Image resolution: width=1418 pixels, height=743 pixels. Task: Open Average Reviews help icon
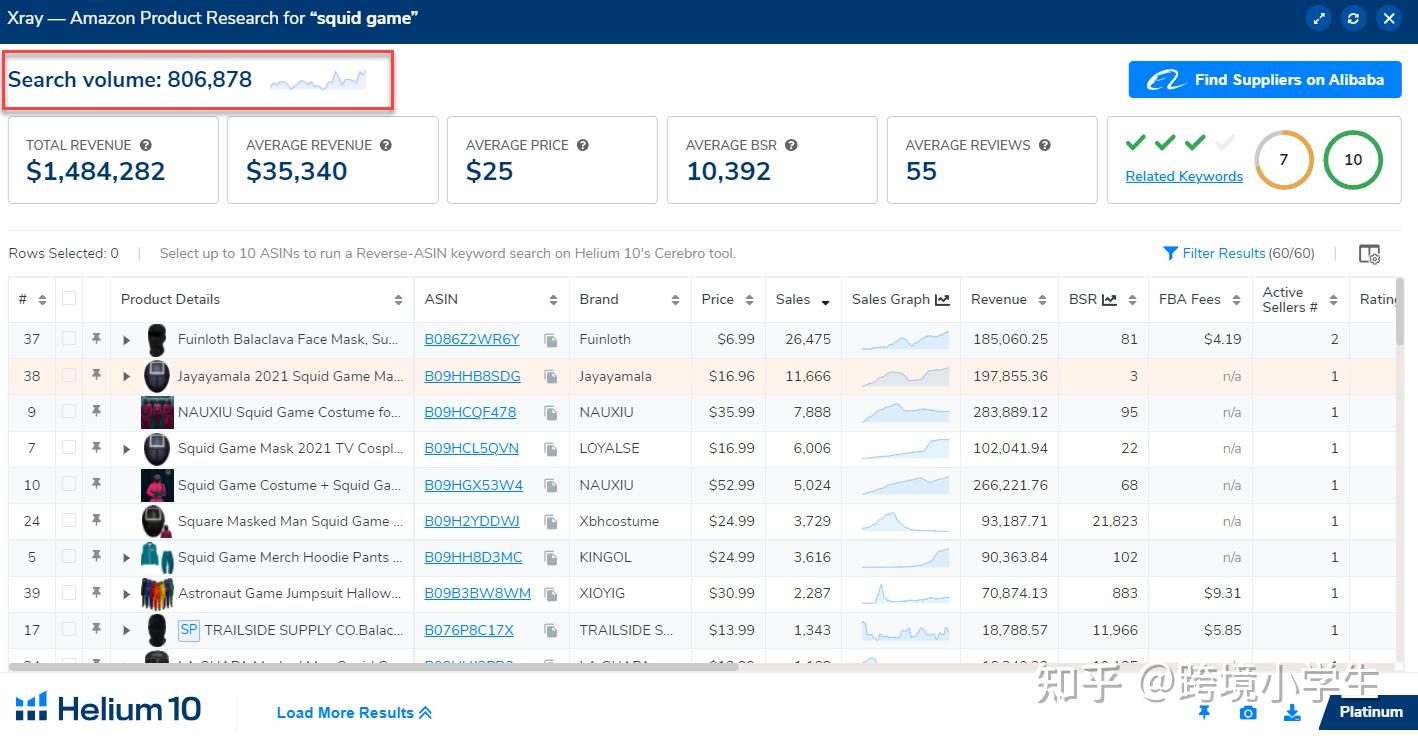[1045, 145]
